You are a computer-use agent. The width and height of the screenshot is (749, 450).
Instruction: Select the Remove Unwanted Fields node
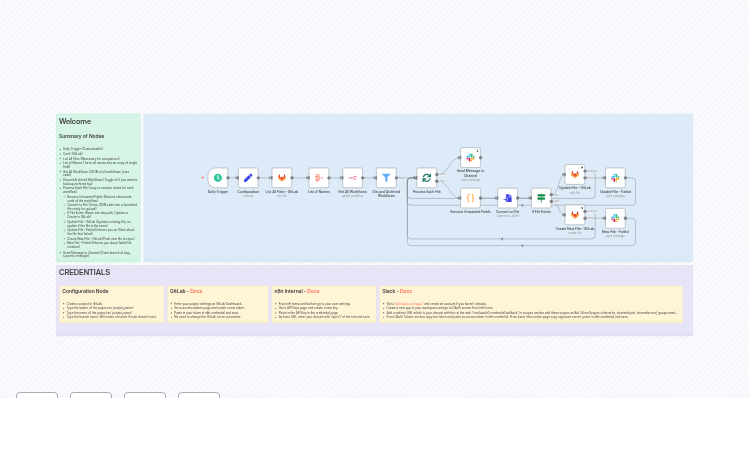point(470,198)
